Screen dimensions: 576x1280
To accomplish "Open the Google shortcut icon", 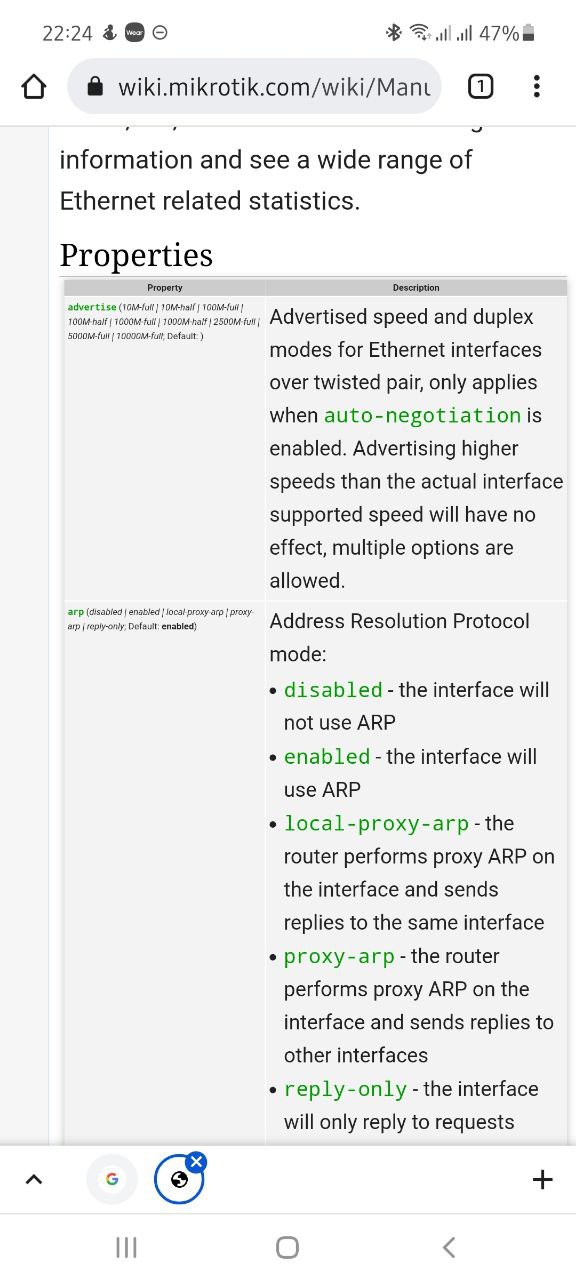I will point(112,1180).
